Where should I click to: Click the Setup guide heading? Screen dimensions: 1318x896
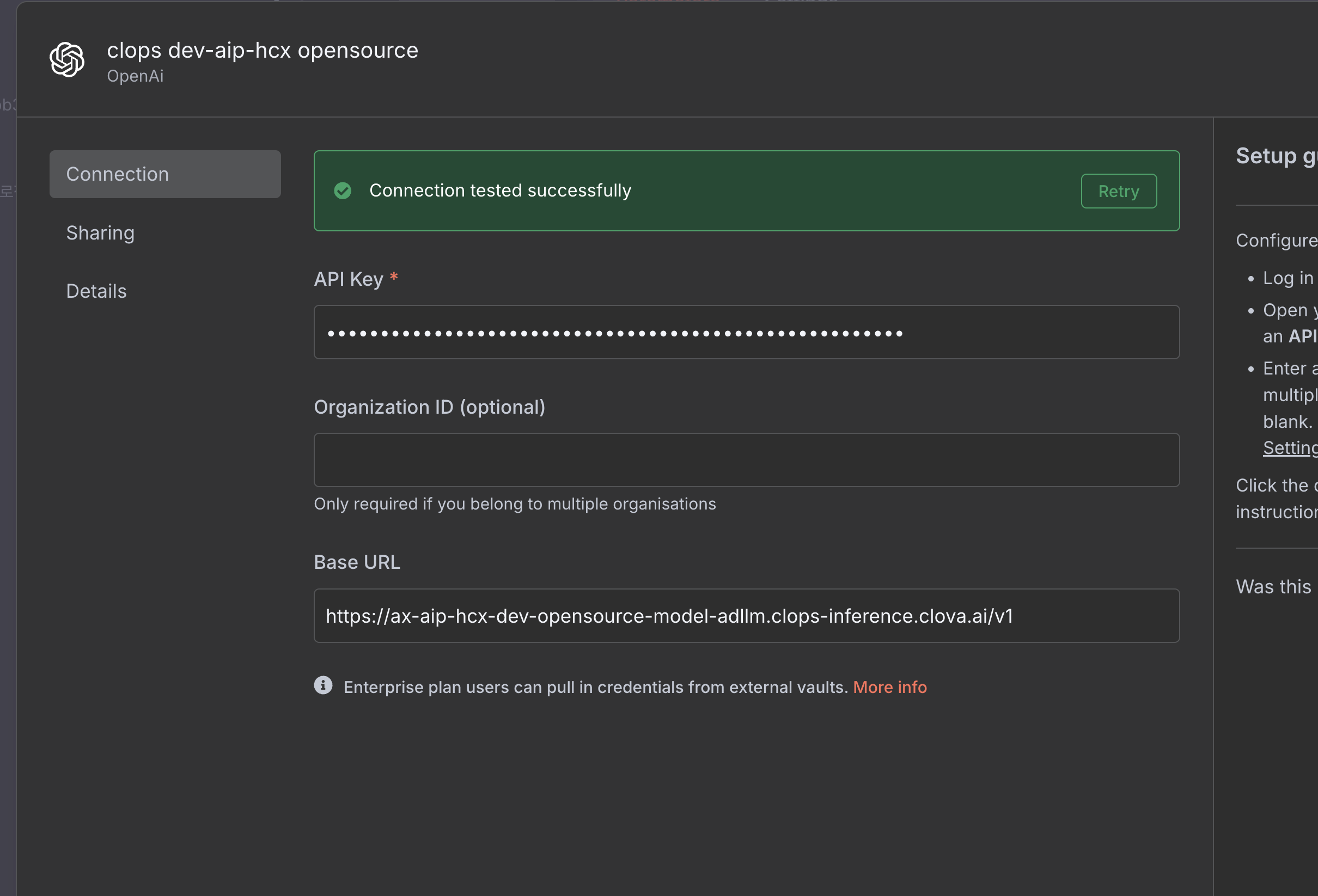[1276, 156]
